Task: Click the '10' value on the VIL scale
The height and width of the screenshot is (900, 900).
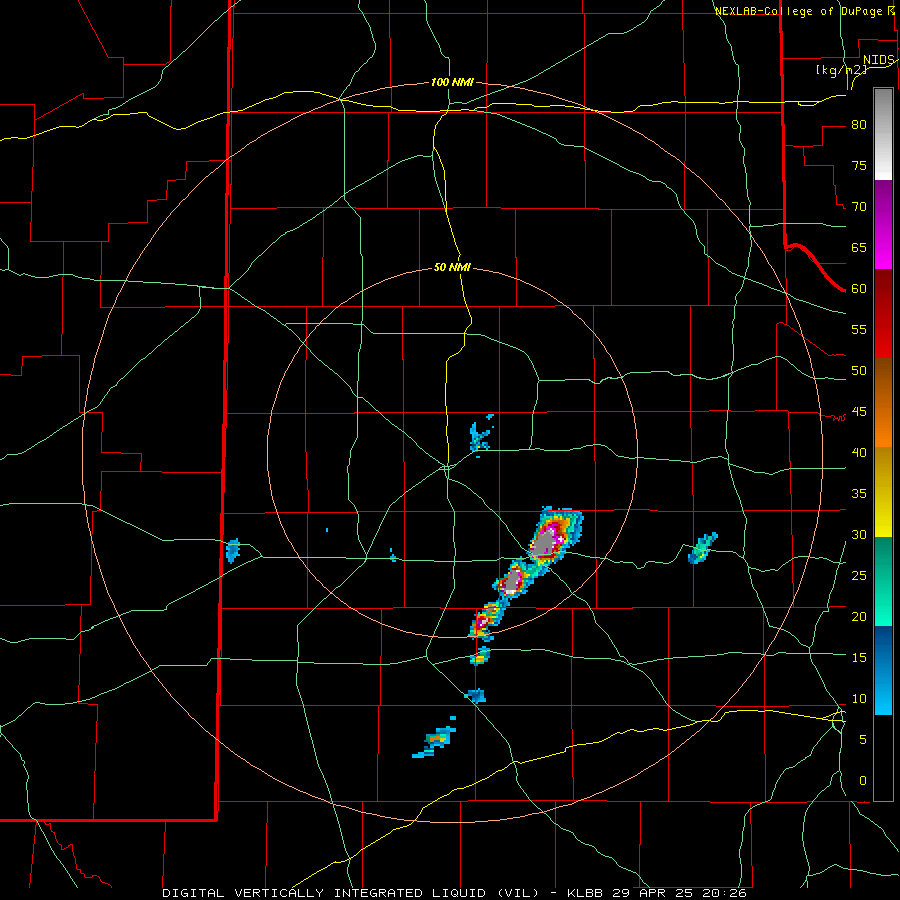Action: pos(859,699)
